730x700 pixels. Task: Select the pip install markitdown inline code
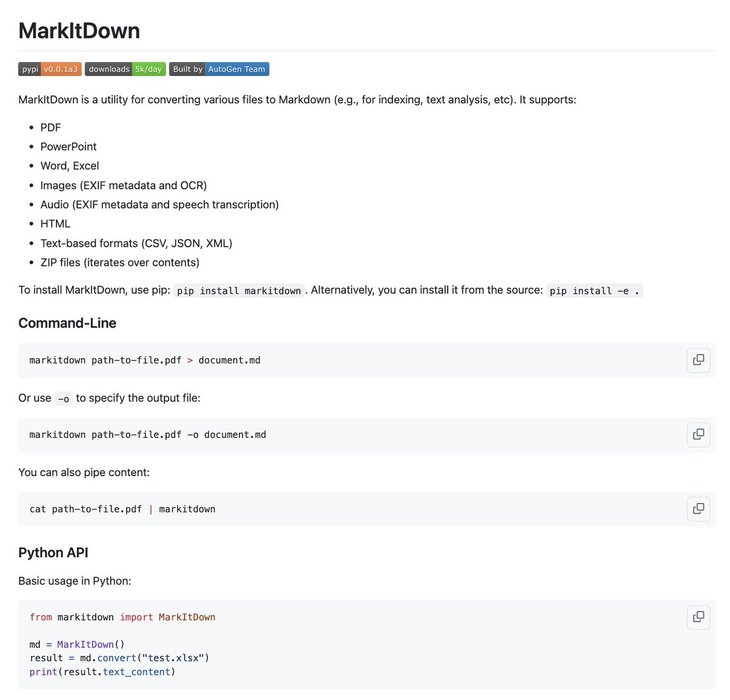(239, 290)
